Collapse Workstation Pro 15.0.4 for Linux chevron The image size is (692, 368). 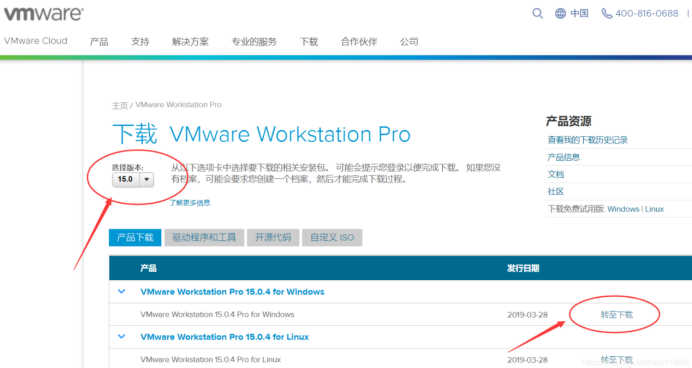click(x=122, y=336)
